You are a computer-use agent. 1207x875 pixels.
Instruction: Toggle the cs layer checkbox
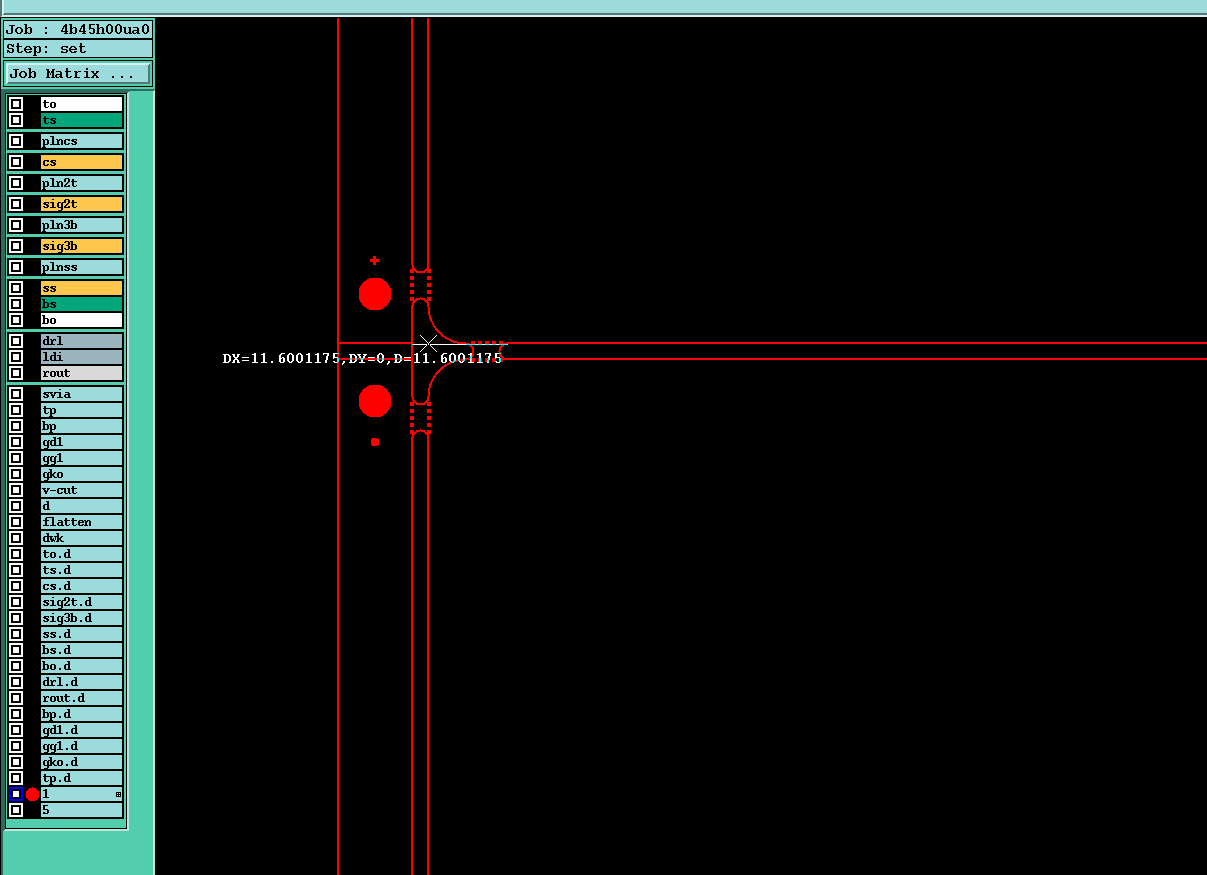click(x=16, y=162)
